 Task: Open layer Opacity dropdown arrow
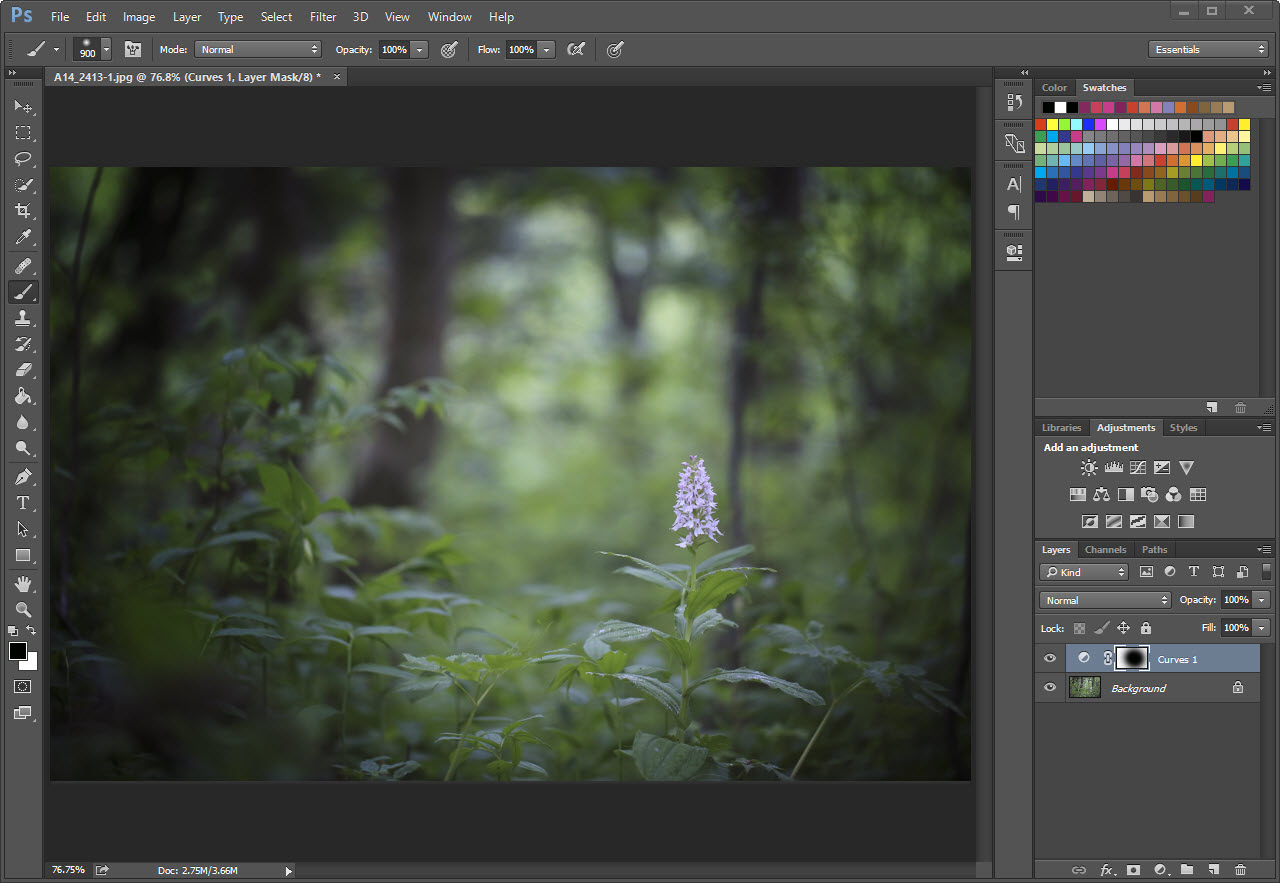[1262, 600]
